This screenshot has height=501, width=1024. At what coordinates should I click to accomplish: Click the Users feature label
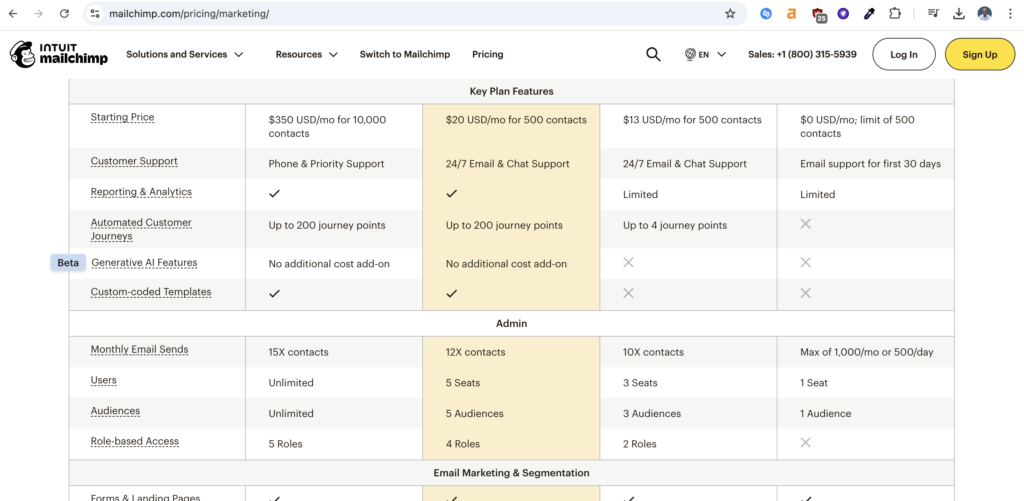(104, 380)
